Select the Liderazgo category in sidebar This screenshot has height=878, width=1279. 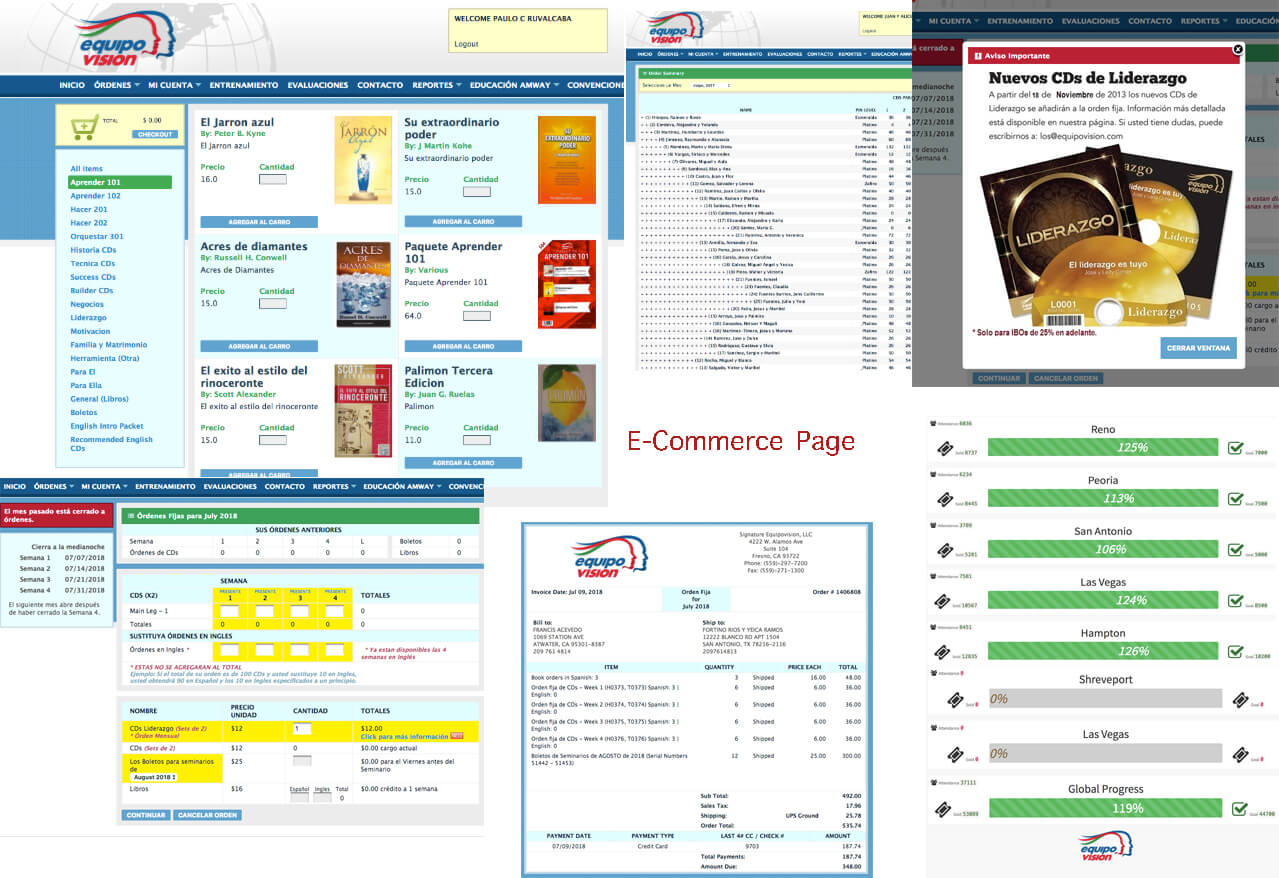(x=88, y=318)
